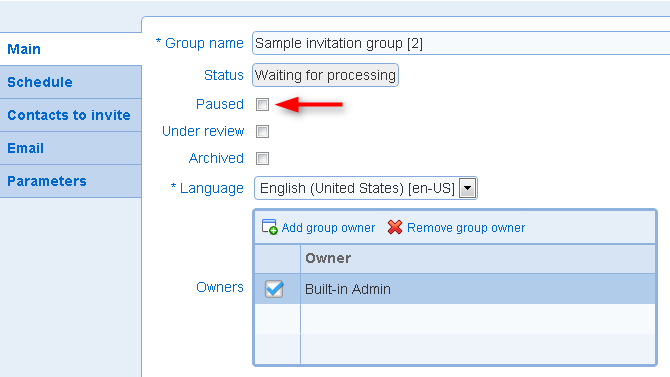Select the Built-in Admin owner row
Viewport: 670px width, 377px height.
(x=455, y=289)
